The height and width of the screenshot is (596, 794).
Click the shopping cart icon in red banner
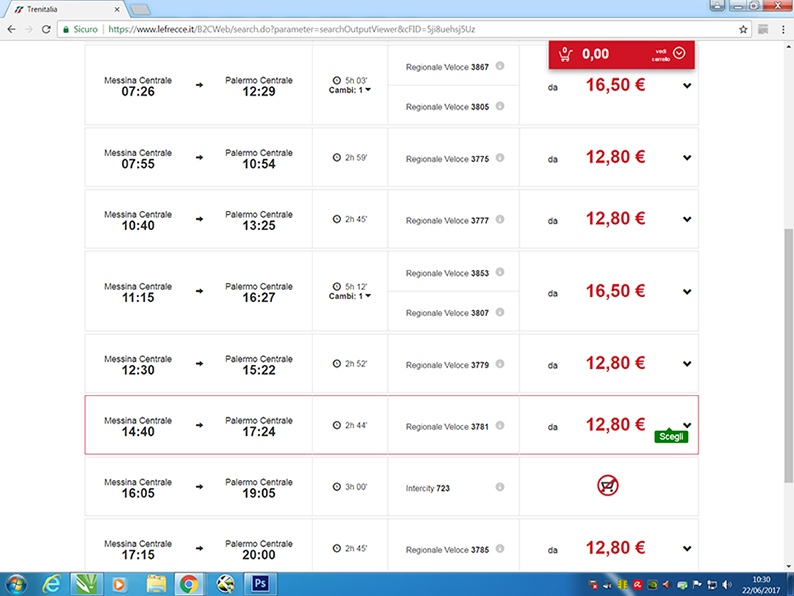coord(566,53)
